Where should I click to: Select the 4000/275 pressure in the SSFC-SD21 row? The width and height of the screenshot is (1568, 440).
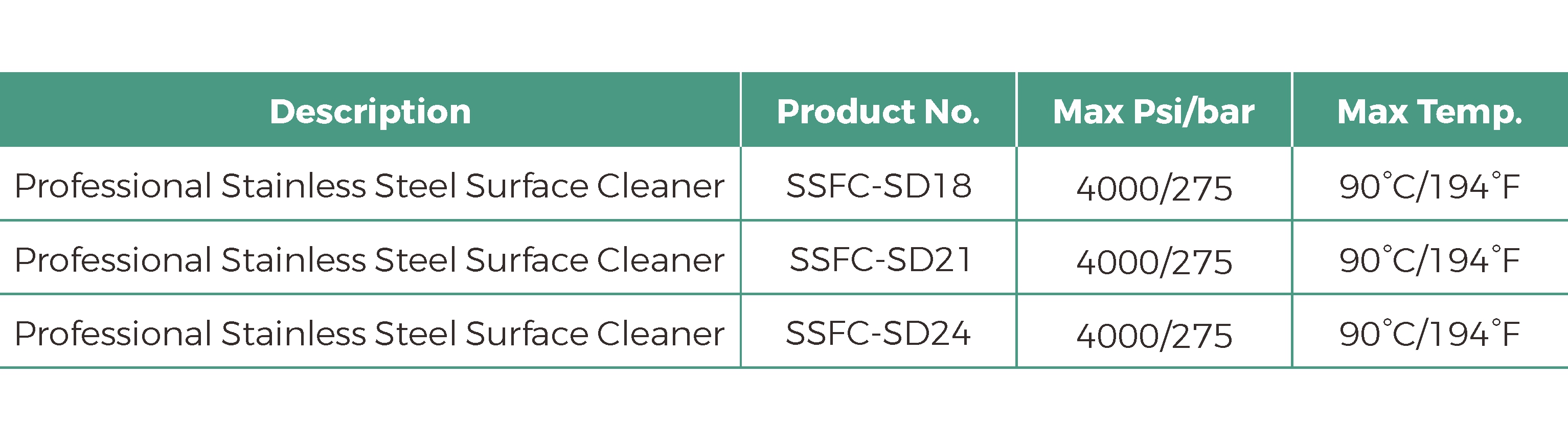[1154, 261]
